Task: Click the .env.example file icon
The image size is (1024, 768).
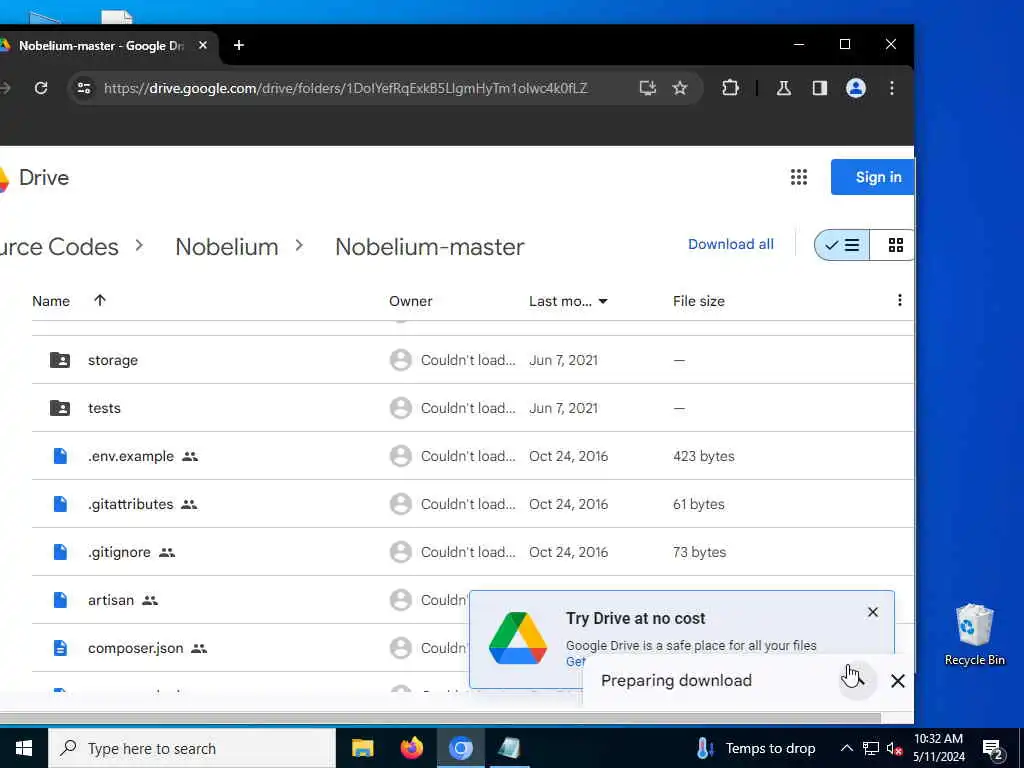Action: click(60, 456)
